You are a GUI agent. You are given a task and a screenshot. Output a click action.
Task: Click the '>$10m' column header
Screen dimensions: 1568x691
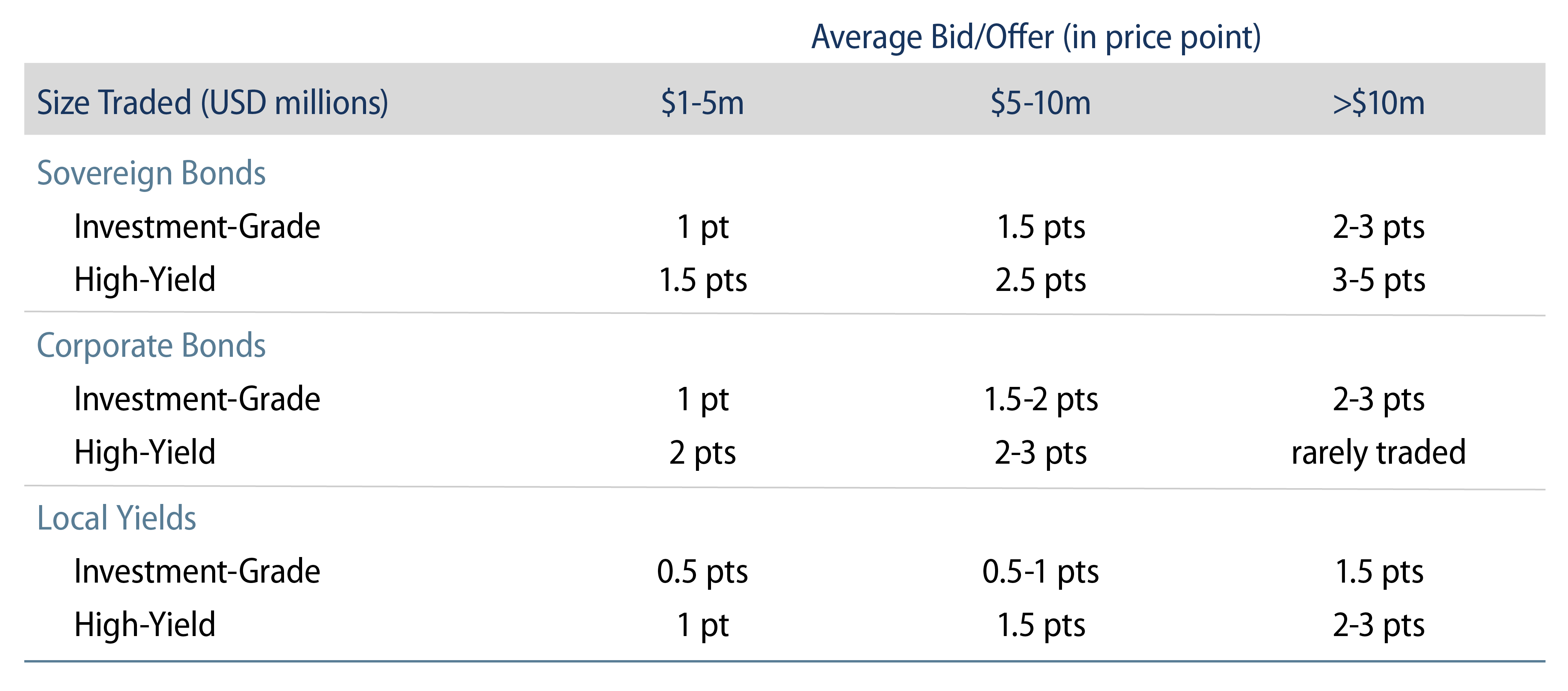click(1379, 102)
